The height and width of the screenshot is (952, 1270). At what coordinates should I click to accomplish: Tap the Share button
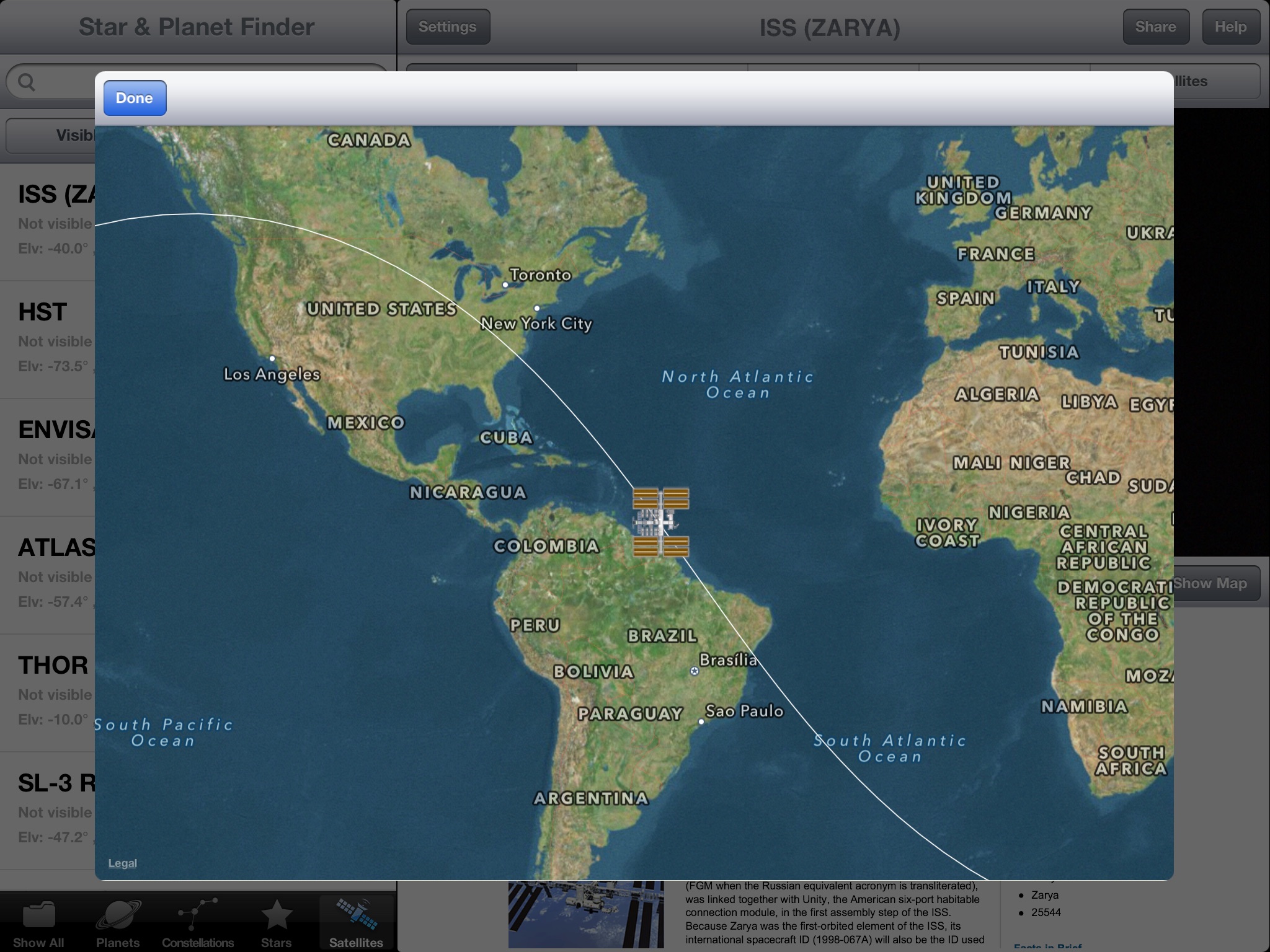[x=1156, y=27]
